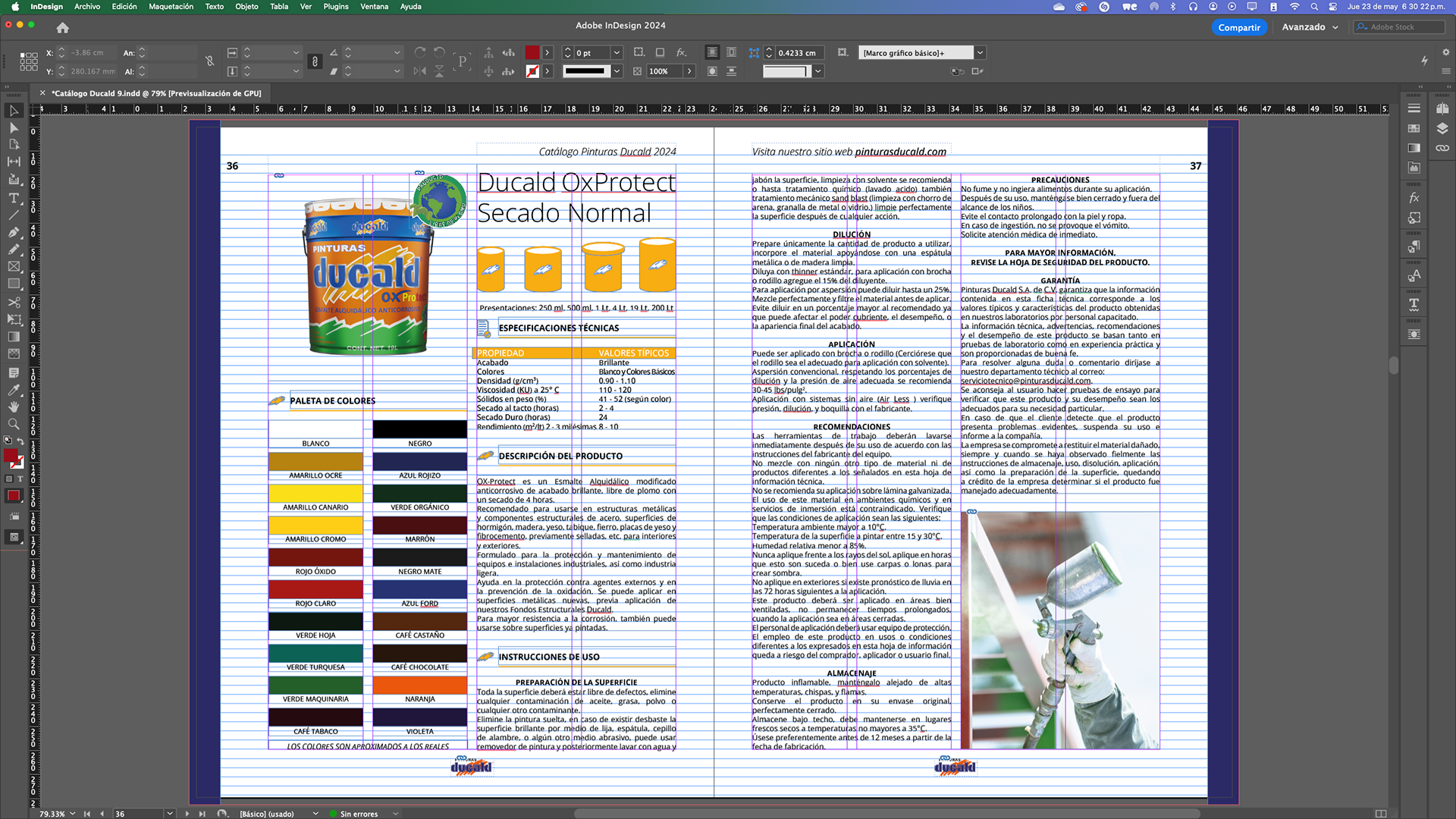Screen dimensions: 1456x819
Task: Select the Free Transform tool
Action: 14,319
